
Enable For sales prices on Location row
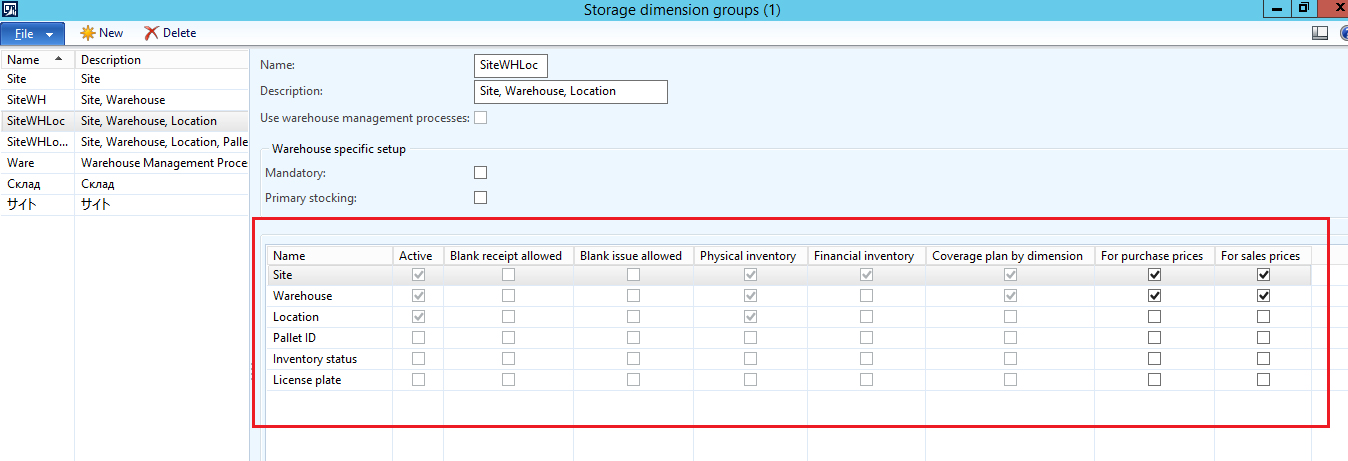1263,317
